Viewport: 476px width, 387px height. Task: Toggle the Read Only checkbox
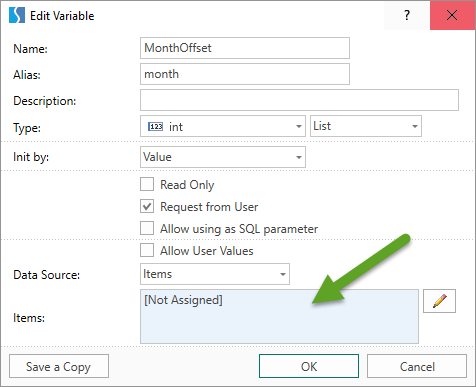pos(147,184)
